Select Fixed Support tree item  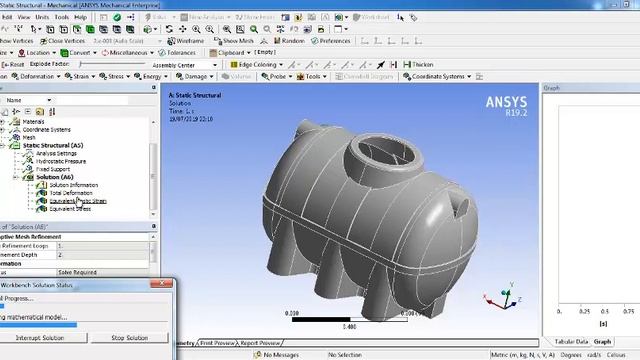pyautogui.click(x=53, y=169)
